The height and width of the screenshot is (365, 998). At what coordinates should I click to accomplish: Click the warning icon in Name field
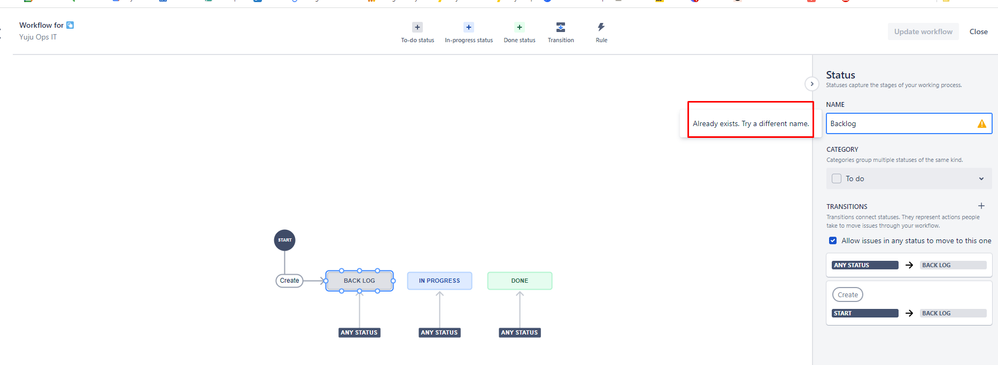982,124
